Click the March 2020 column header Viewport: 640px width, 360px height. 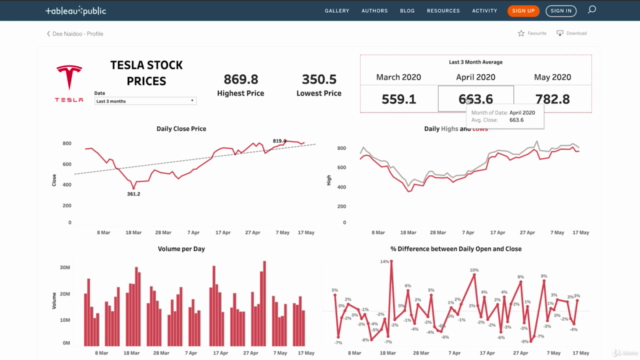(x=399, y=77)
